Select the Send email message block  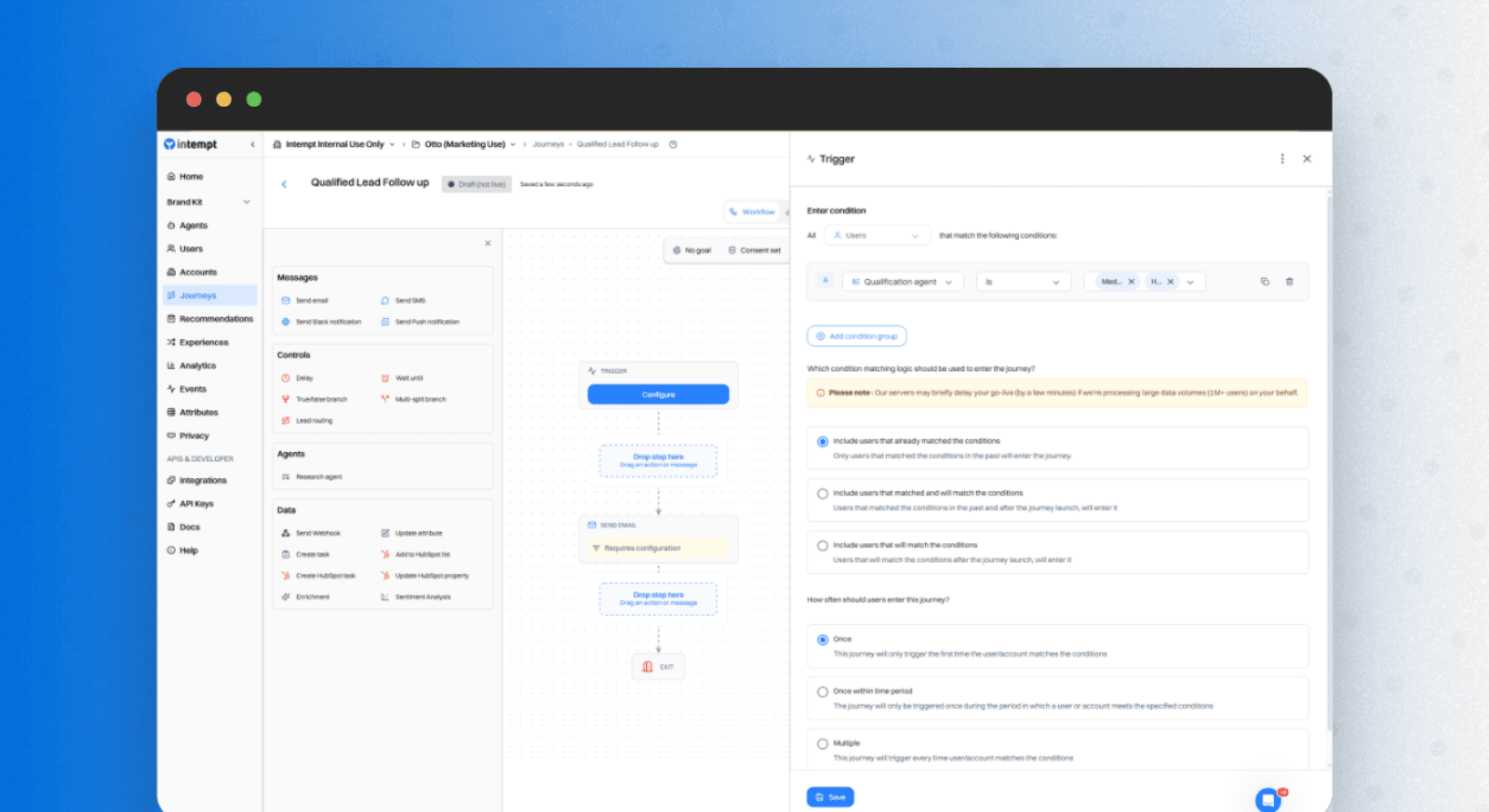point(305,300)
